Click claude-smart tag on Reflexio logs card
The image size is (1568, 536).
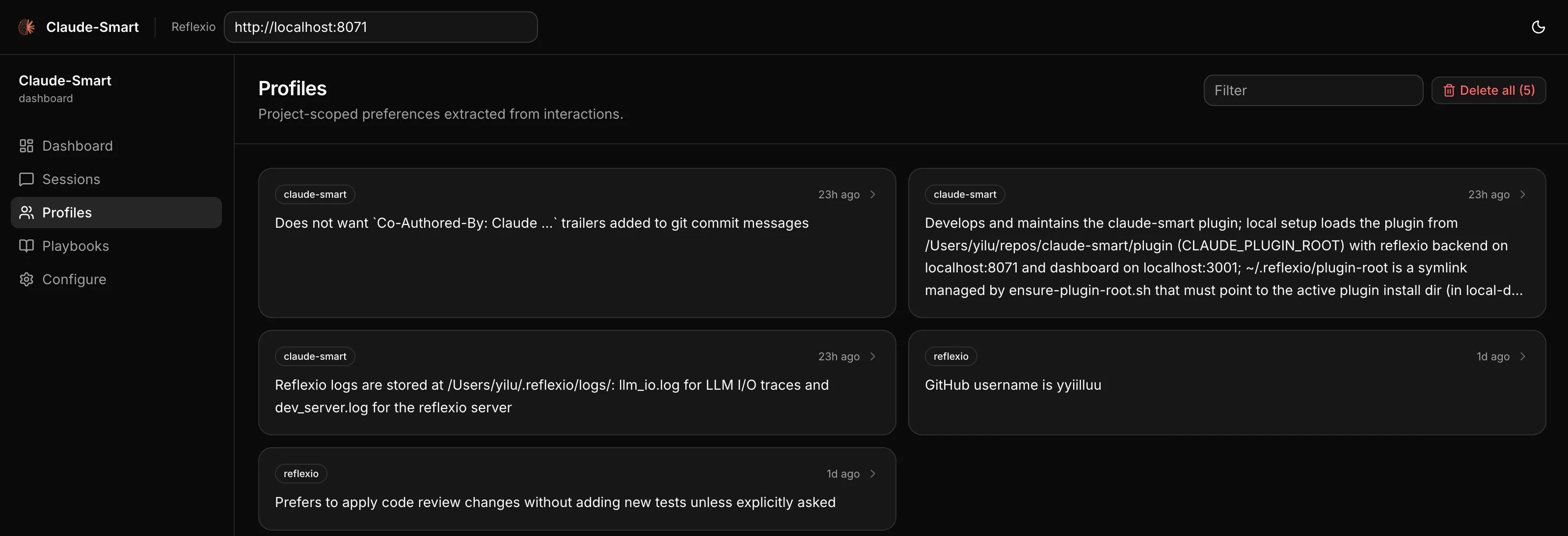315,356
